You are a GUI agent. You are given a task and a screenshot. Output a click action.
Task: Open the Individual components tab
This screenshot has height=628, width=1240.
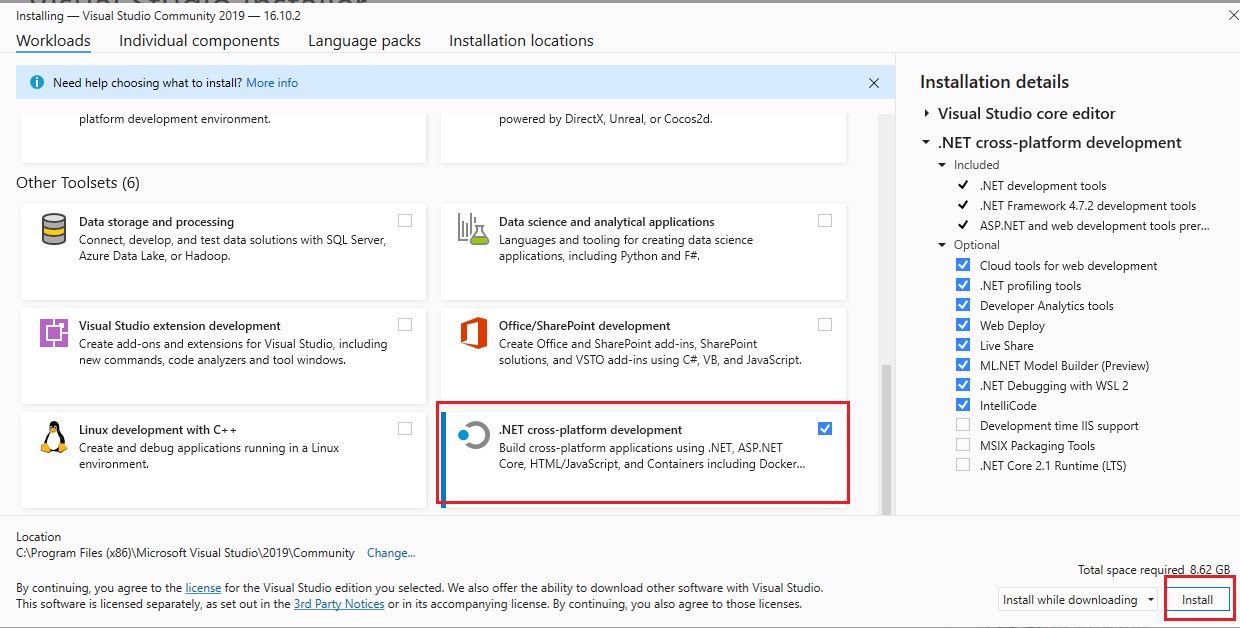tap(199, 41)
